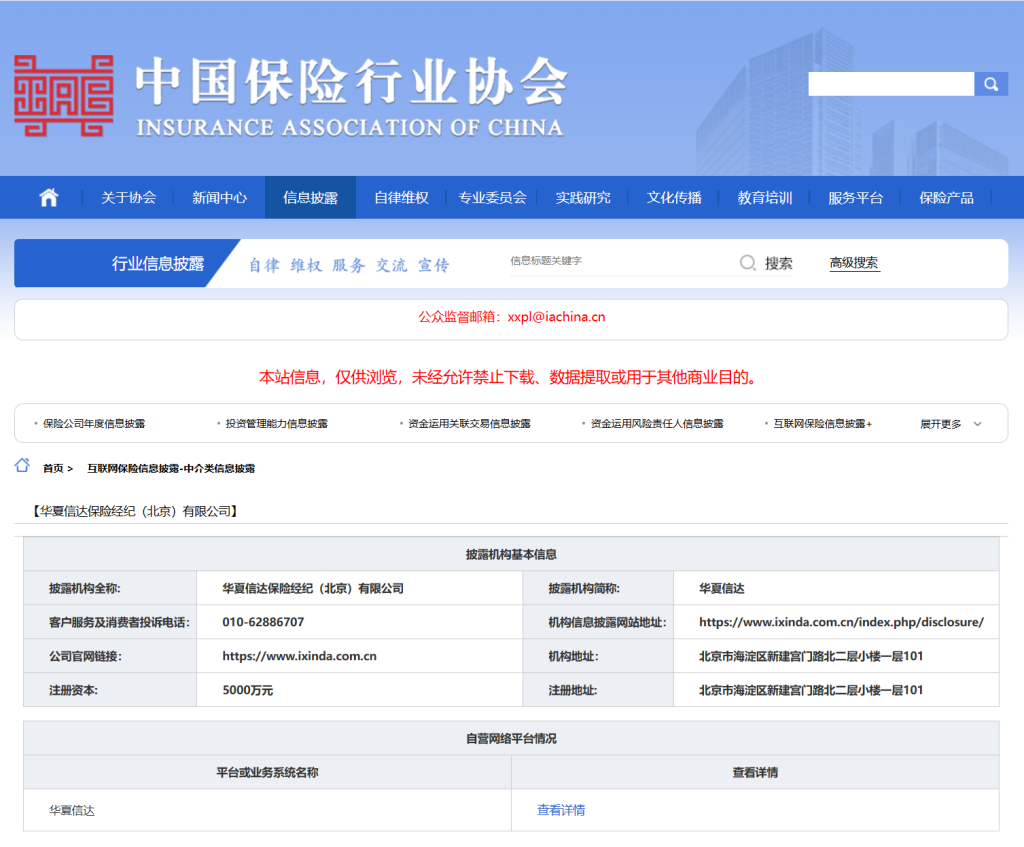Click the 披露机构全称 company name value
Viewport: 1024px width, 847px height.
click(x=313, y=588)
